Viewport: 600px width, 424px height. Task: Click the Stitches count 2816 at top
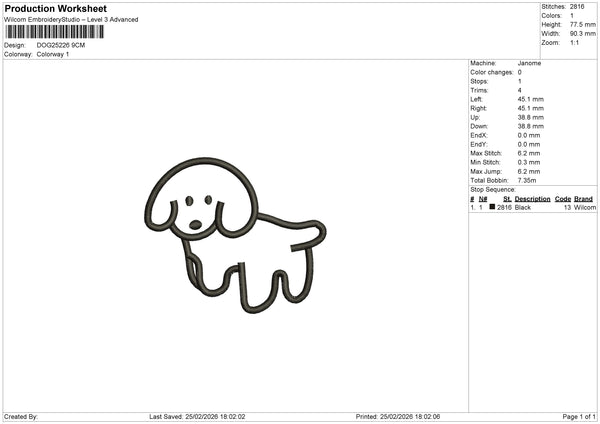pyautogui.click(x=577, y=7)
